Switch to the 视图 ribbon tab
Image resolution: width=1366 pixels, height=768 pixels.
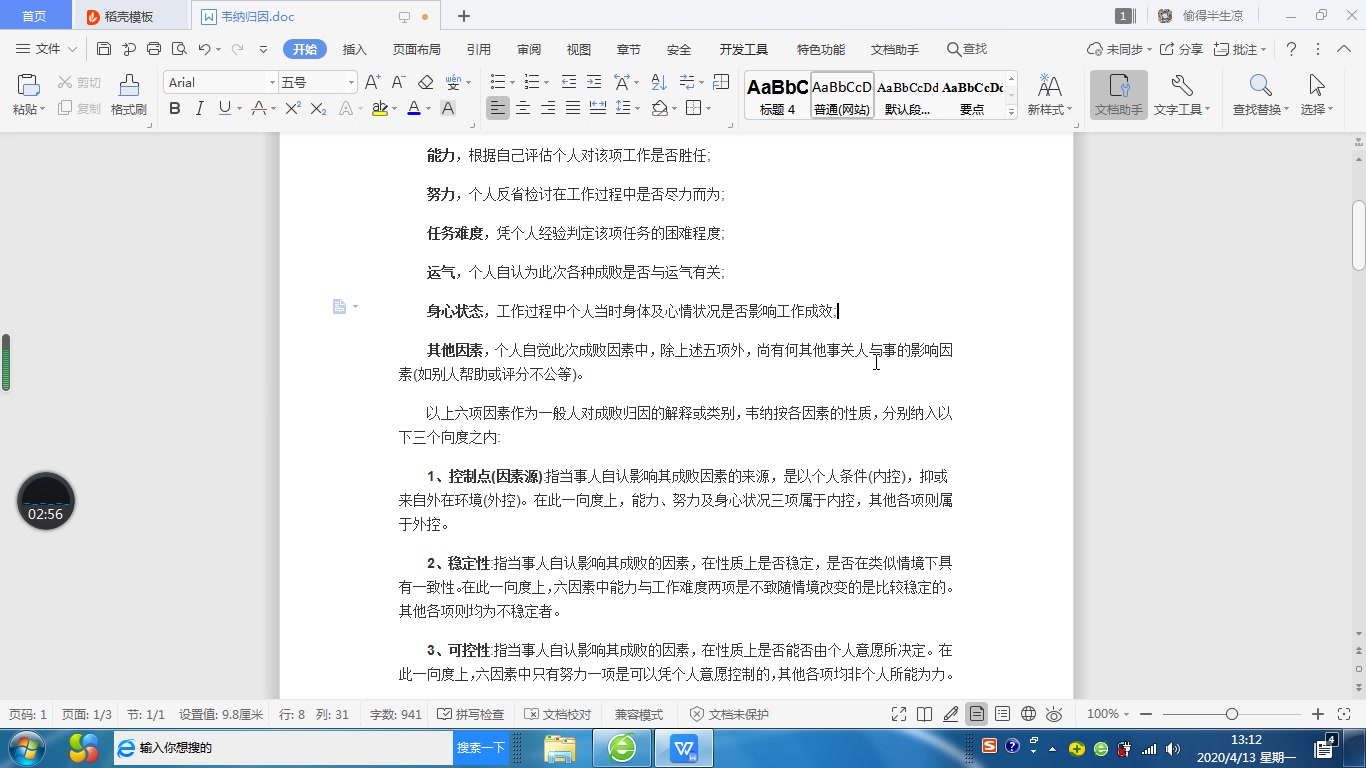(578, 49)
